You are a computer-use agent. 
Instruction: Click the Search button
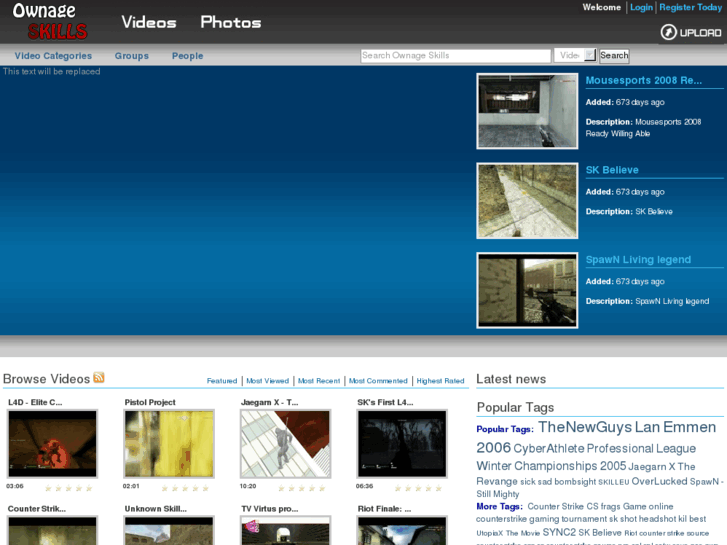tap(614, 56)
